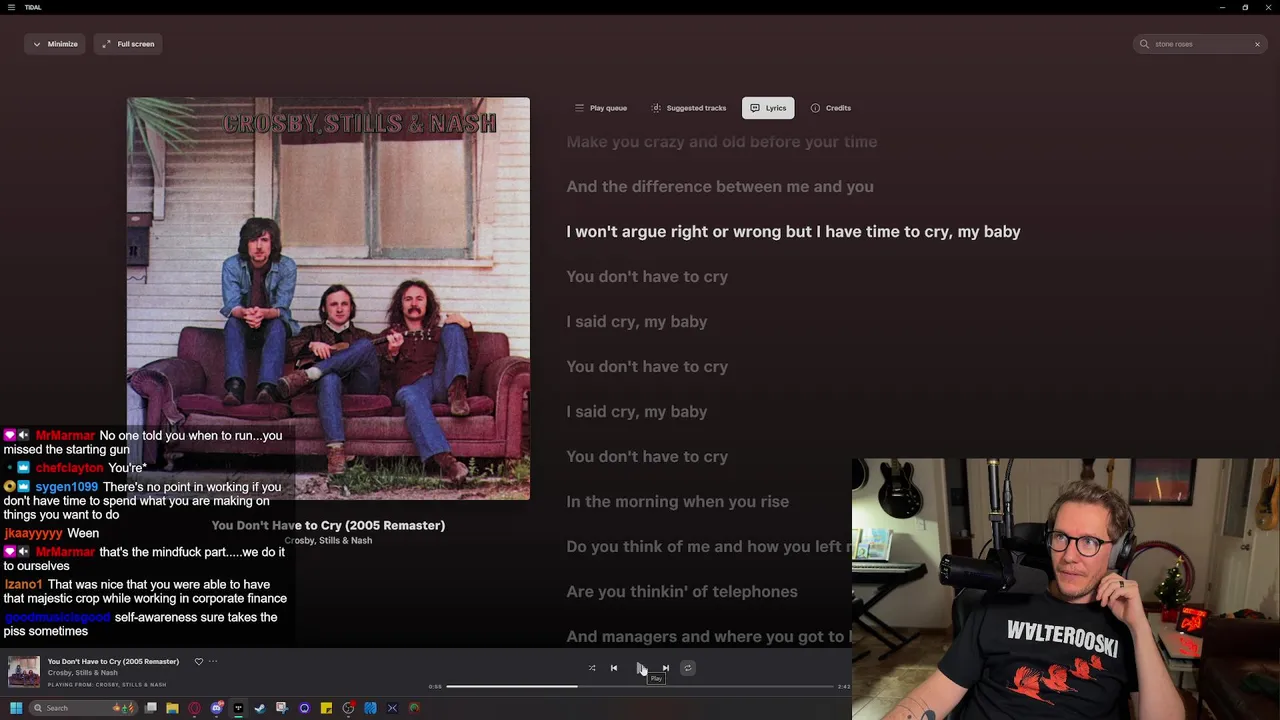Click lyric 'In the morning when you rise'
The height and width of the screenshot is (720, 1280).
(677, 502)
